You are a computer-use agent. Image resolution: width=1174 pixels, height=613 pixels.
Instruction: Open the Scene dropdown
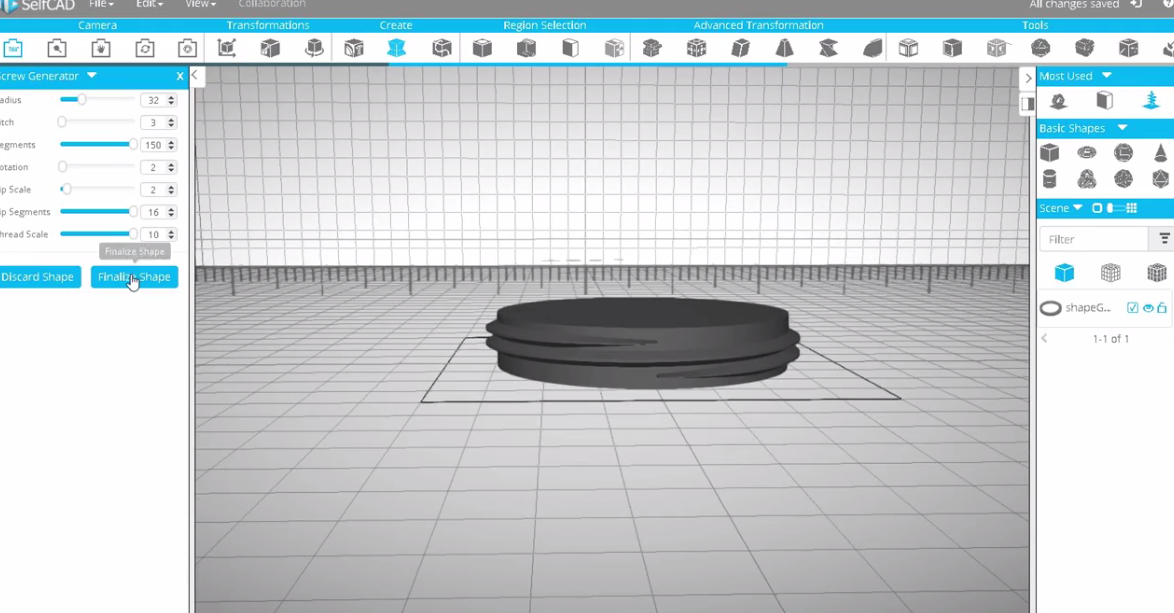coord(1077,208)
